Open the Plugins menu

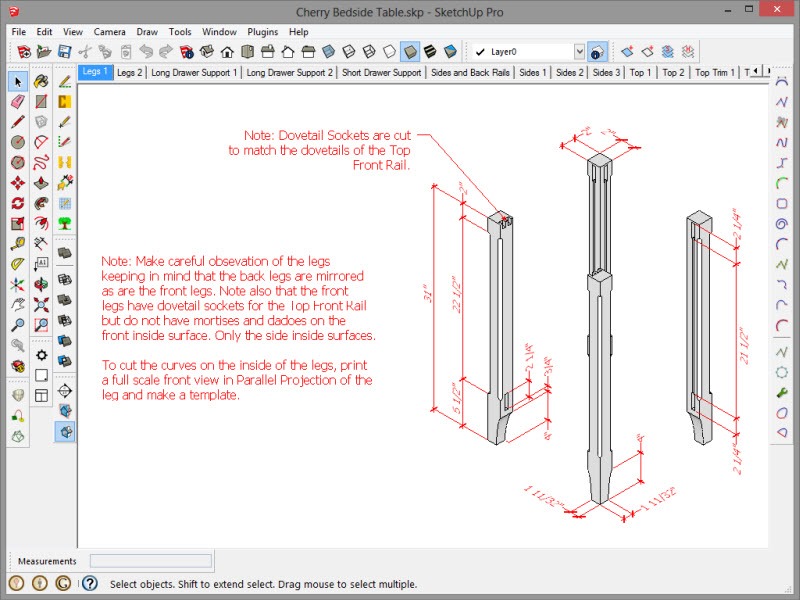tap(262, 32)
